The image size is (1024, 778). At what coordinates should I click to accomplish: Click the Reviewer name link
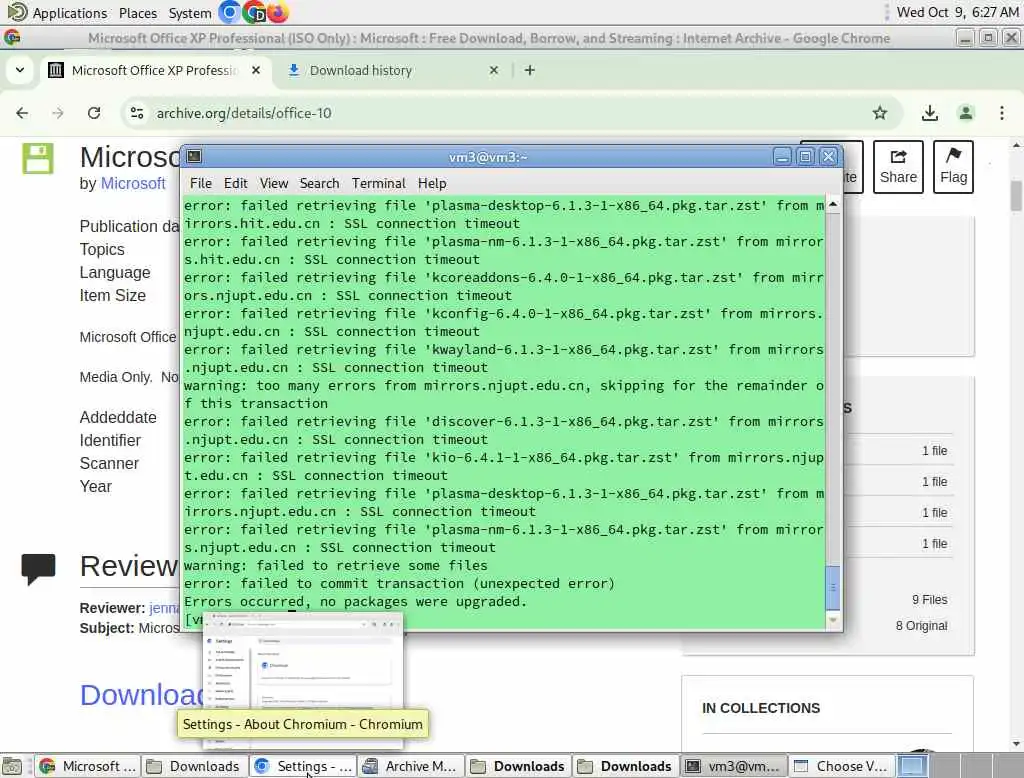(x=164, y=608)
